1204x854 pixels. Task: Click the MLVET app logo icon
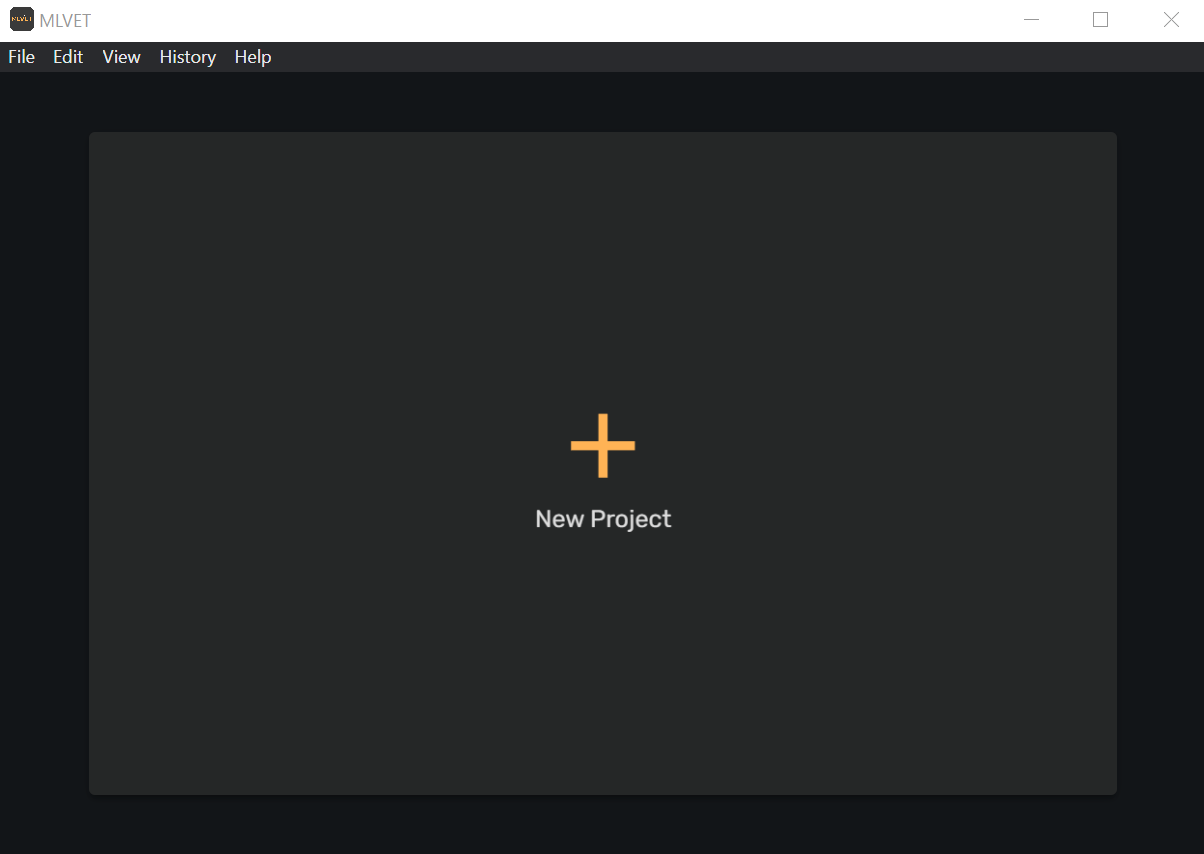click(21, 20)
